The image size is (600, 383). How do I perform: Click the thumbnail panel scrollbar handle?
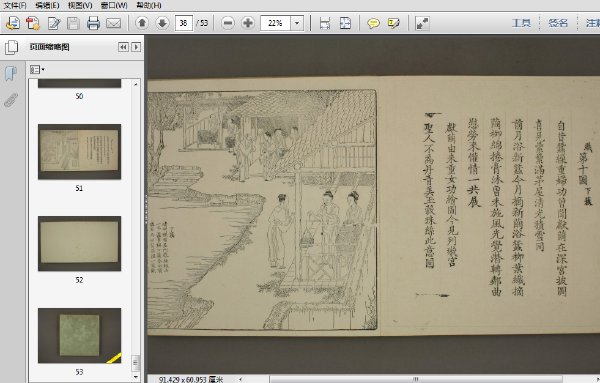coord(136,363)
